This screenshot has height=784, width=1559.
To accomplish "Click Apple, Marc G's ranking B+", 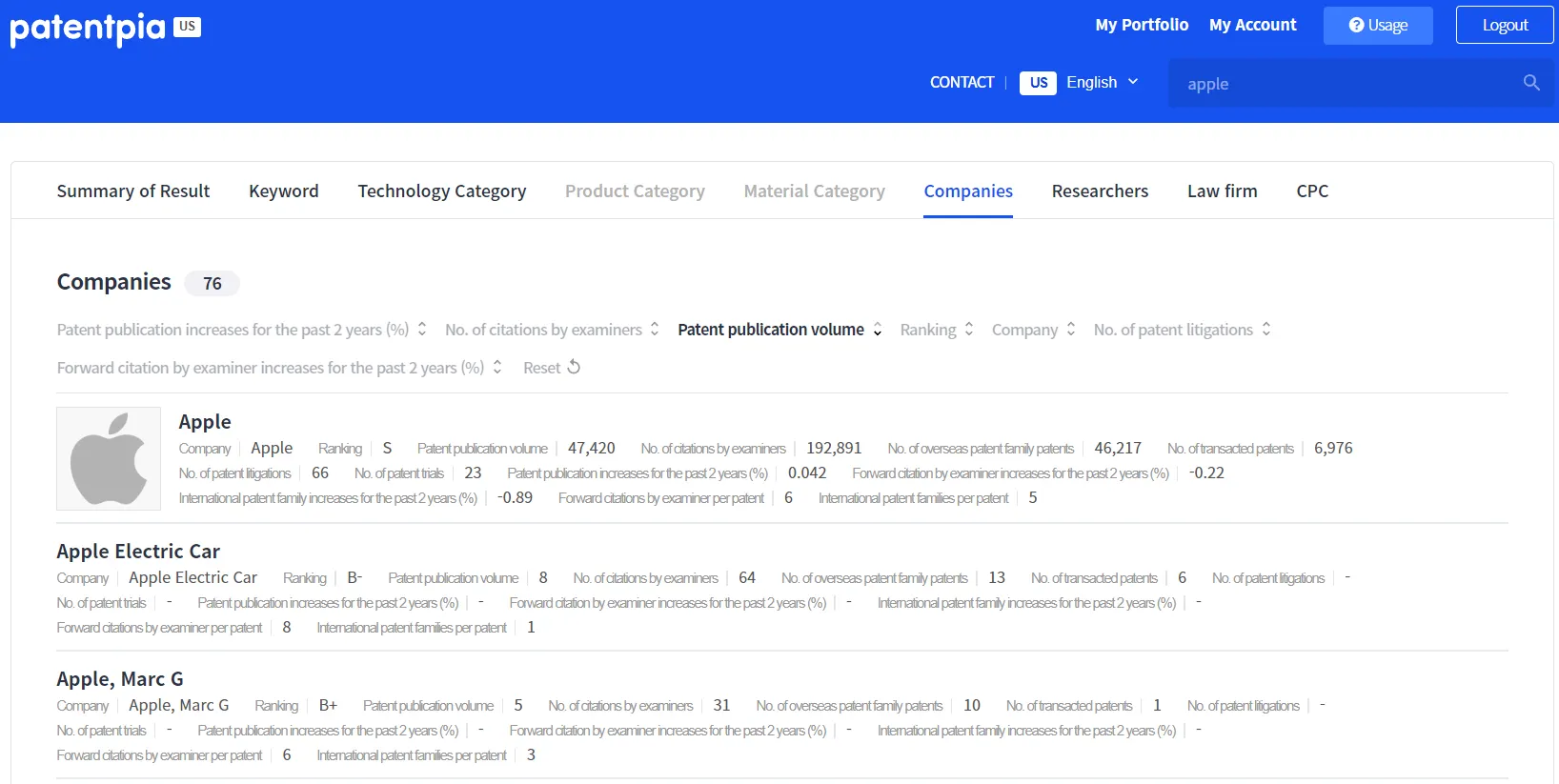I will (x=328, y=706).
